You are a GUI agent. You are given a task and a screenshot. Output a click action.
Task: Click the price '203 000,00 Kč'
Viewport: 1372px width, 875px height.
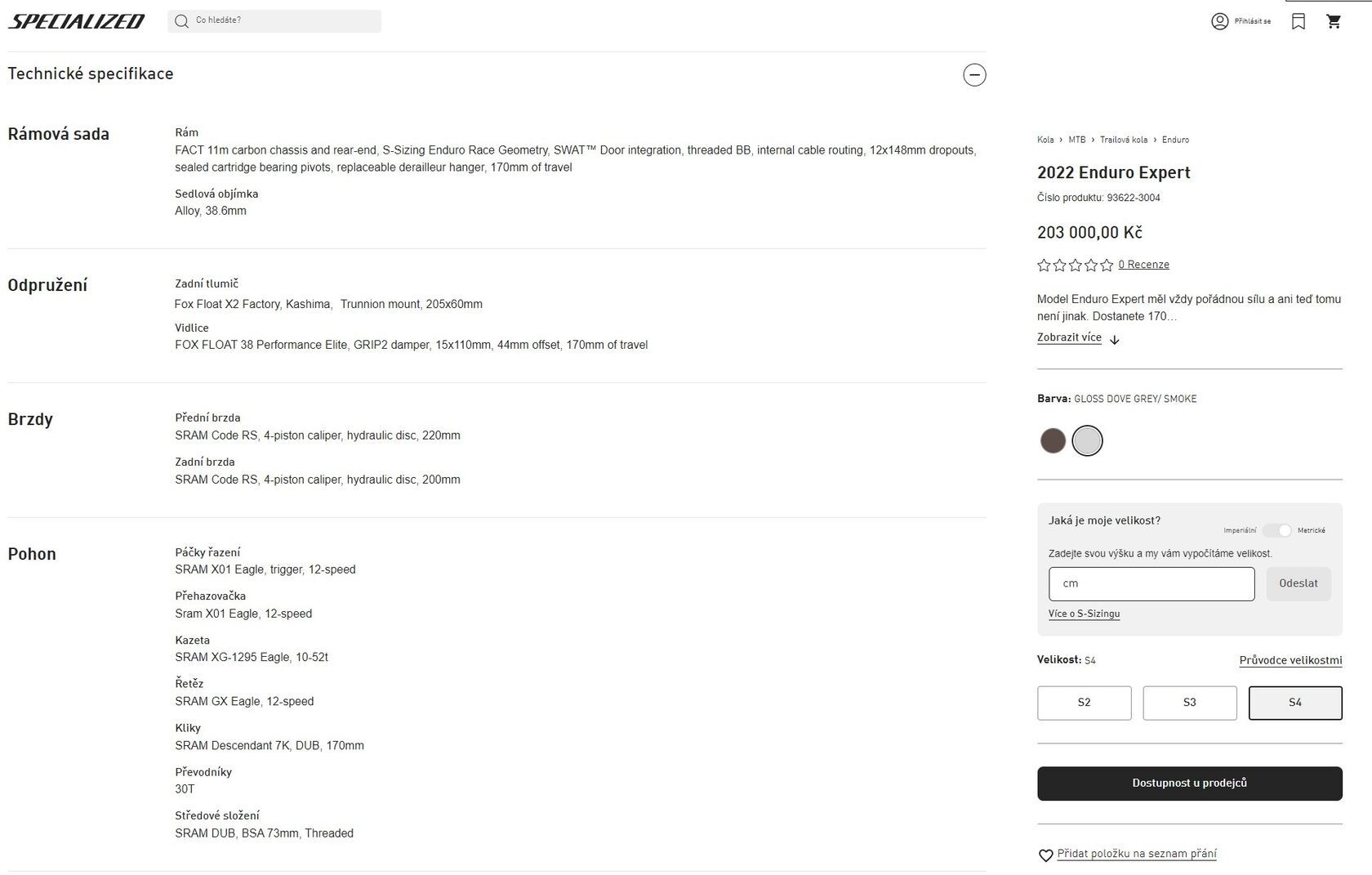click(x=1089, y=233)
